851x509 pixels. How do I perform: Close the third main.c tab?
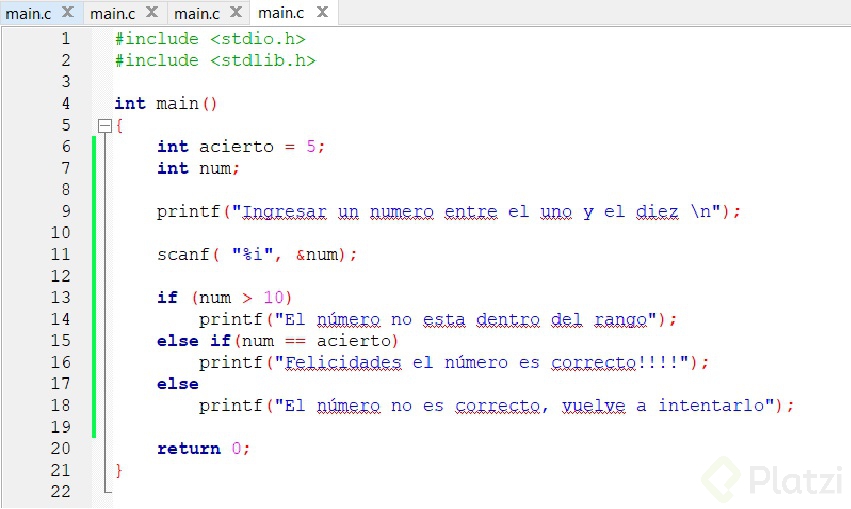(236, 12)
